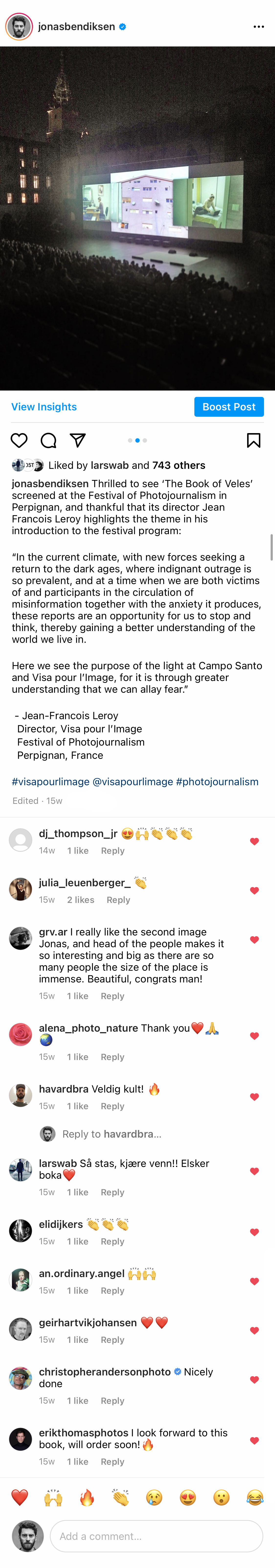
Task: View jonasbendiksen profile picture in header
Action: pyautogui.click(x=19, y=27)
